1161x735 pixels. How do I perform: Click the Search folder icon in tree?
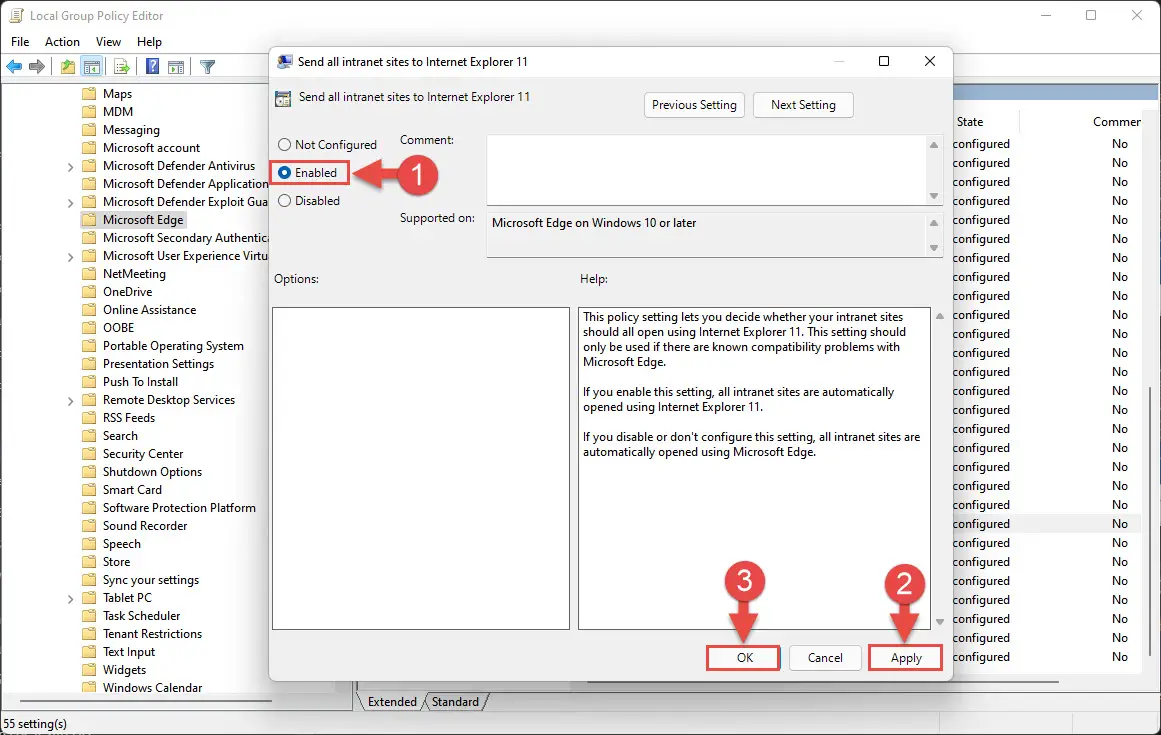coord(89,436)
